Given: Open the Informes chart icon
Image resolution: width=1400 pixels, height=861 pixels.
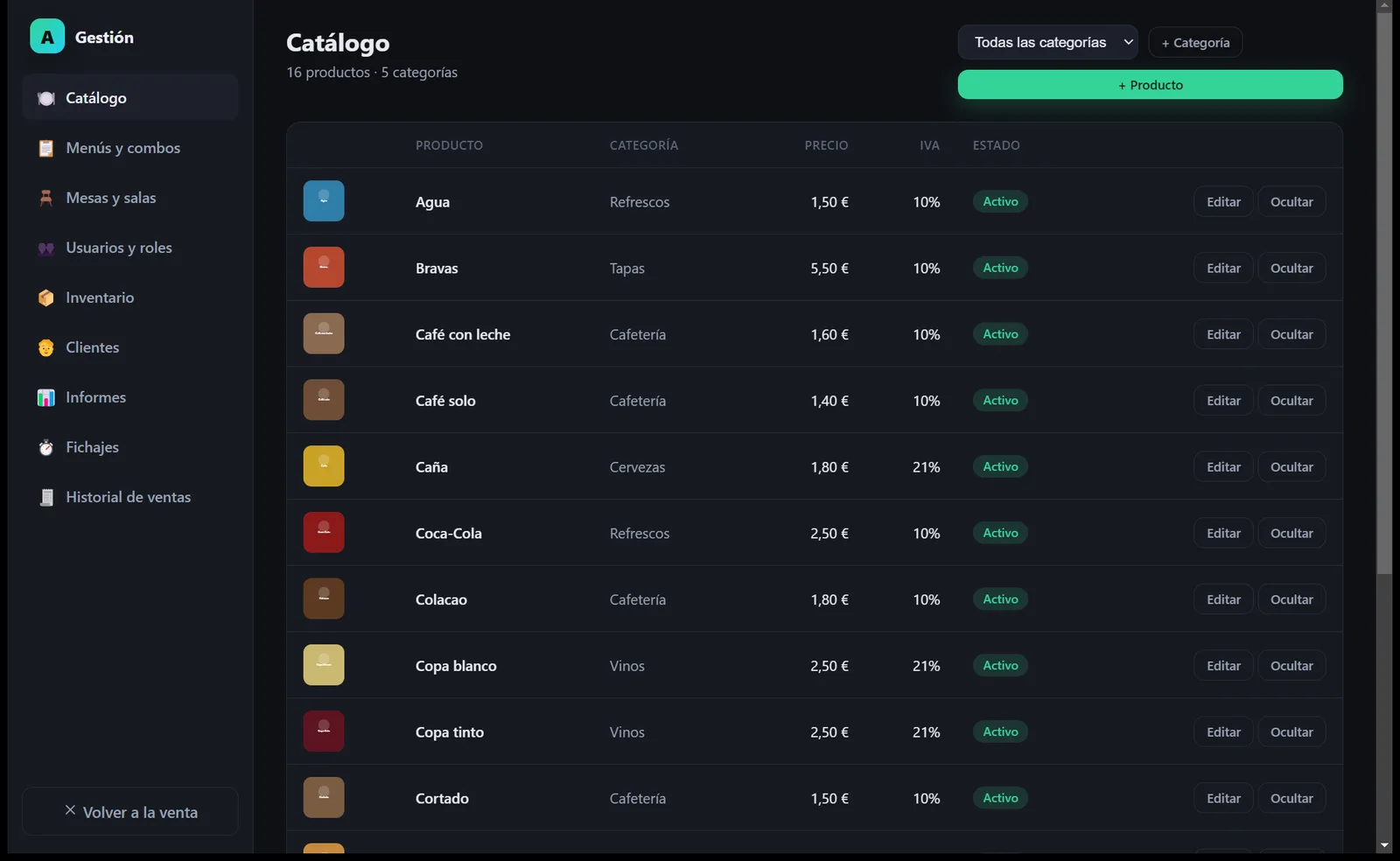Looking at the screenshot, I should tap(46, 397).
